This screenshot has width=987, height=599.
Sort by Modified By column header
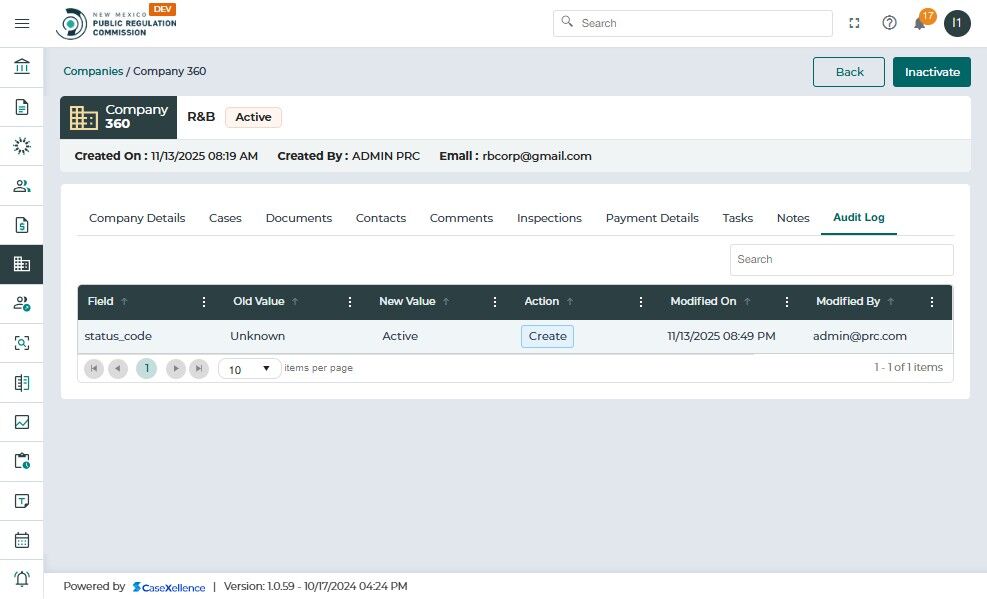click(x=848, y=301)
